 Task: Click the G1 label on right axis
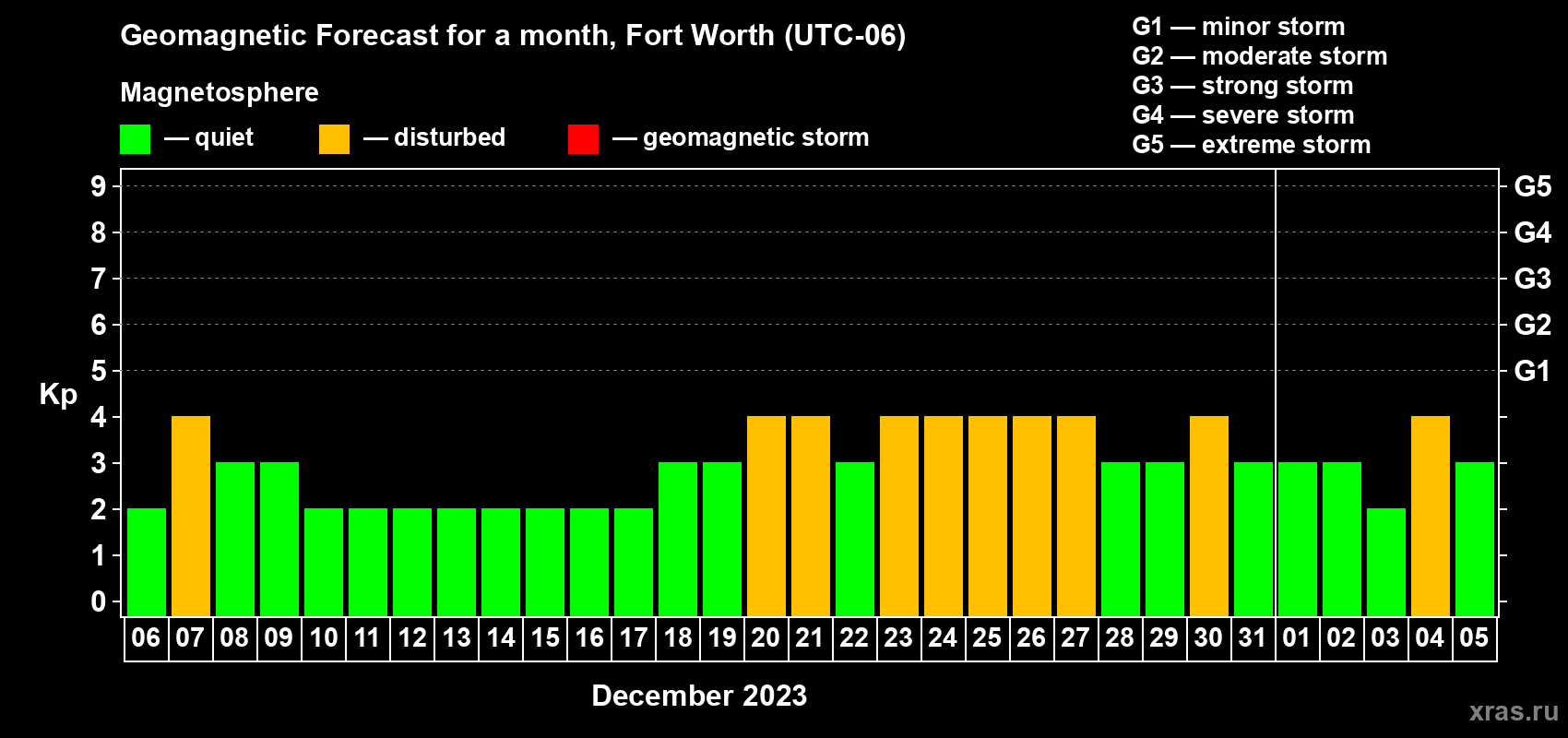(x=1532, y=371)
